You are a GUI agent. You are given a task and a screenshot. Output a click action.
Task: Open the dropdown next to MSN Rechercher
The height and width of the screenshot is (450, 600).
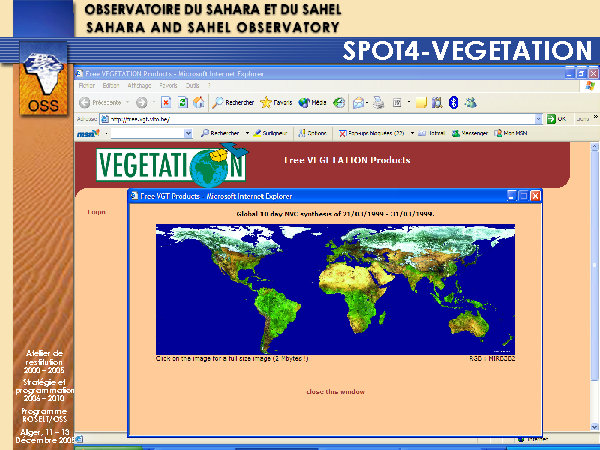pos(247,133)
